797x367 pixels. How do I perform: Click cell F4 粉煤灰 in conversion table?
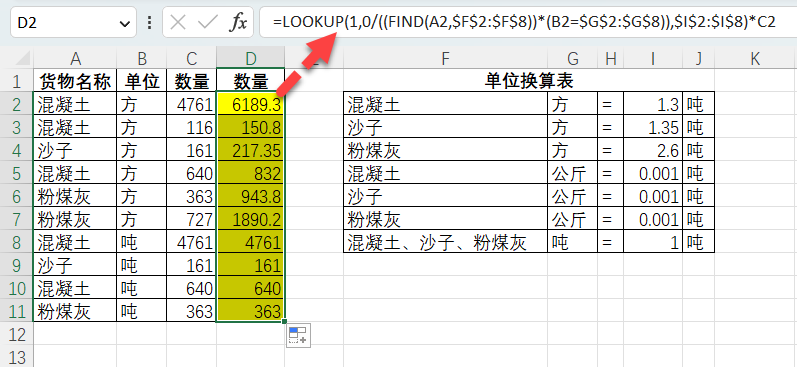(x=446, y=150)
